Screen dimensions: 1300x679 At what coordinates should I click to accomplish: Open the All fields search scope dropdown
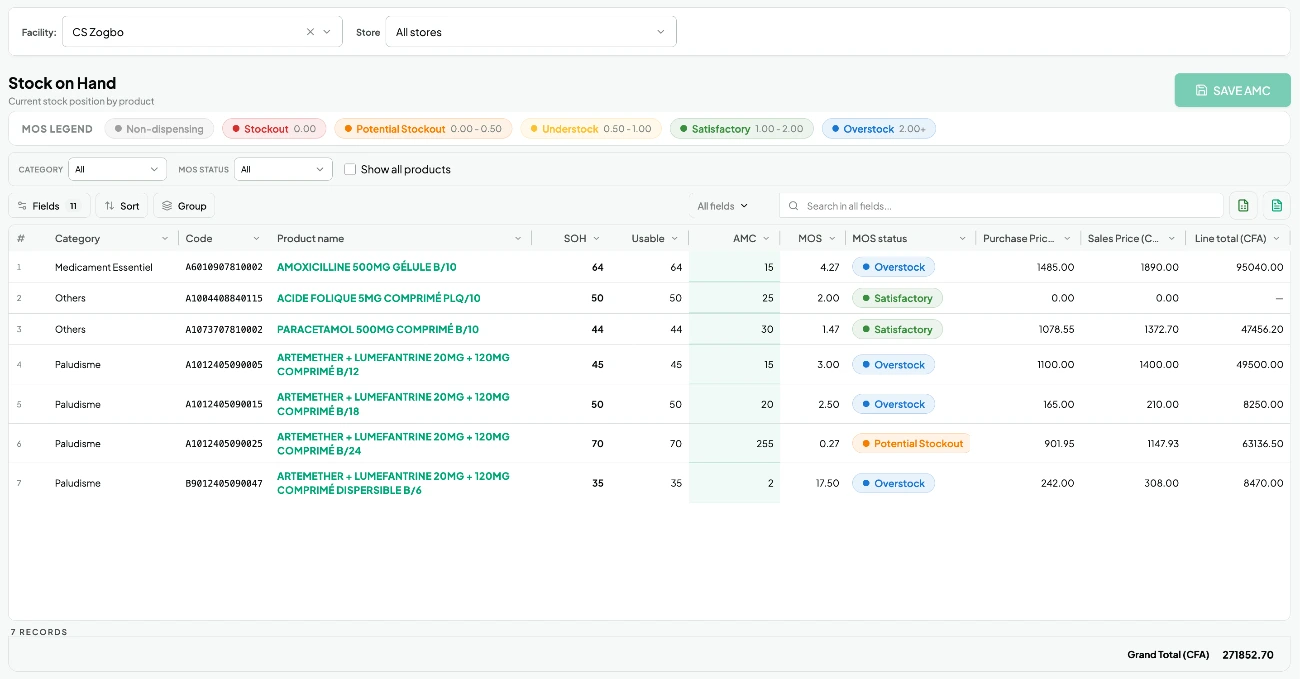click(x=723, y=206)
